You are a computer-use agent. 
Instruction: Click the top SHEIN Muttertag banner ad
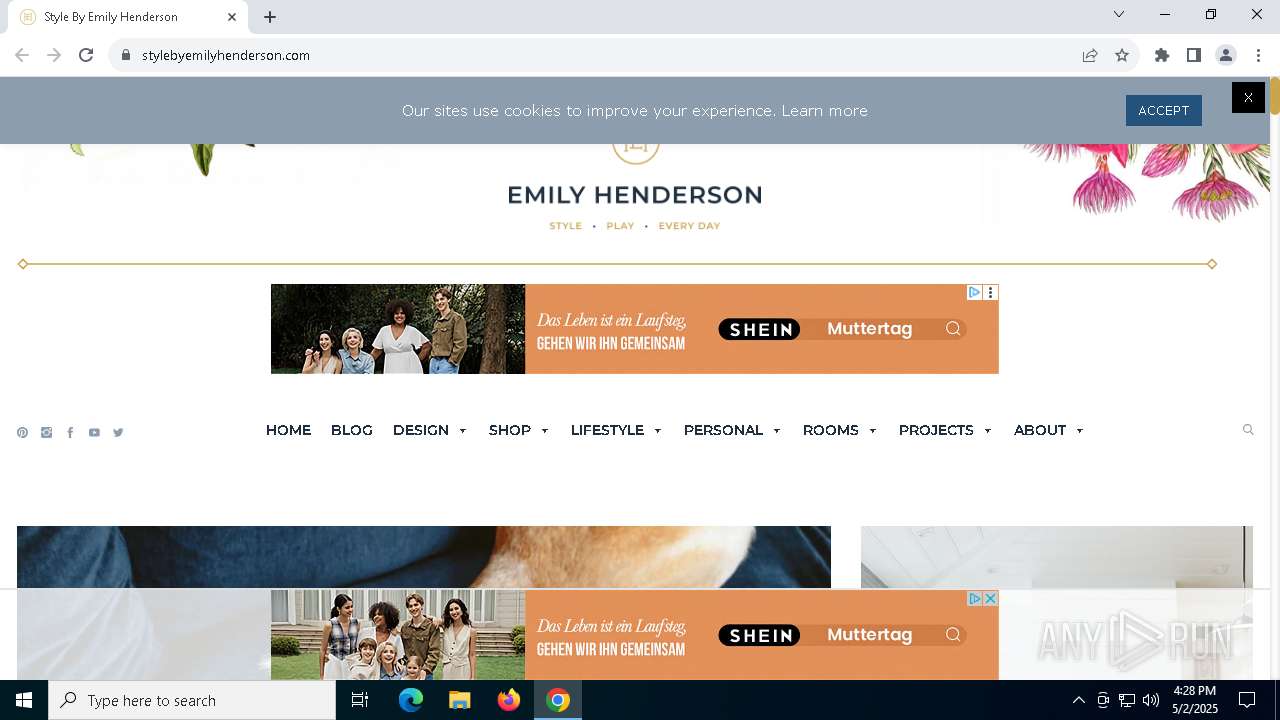click(x=634, y=329)
